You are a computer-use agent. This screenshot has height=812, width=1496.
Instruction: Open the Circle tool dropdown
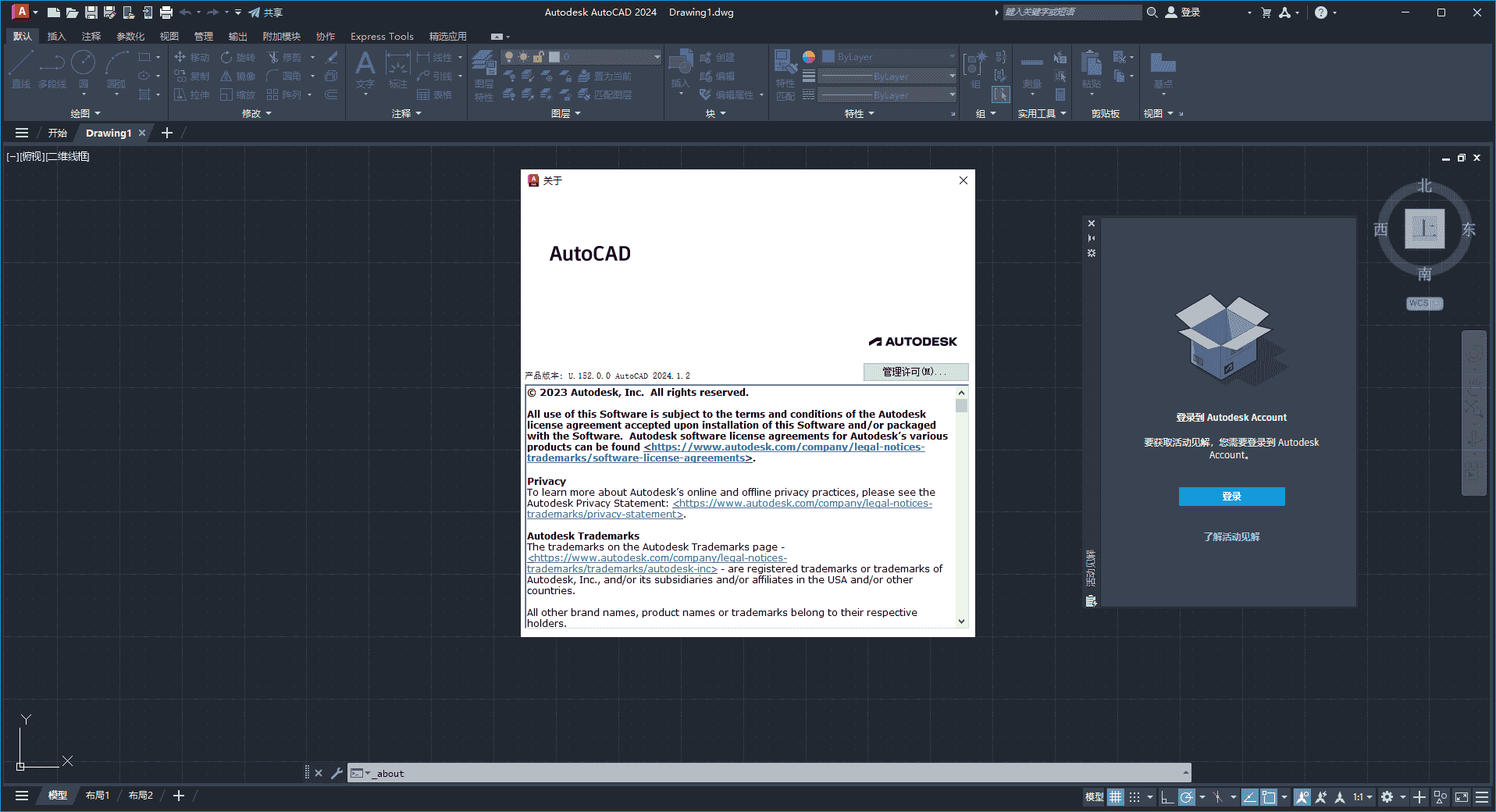pos(84,94)
